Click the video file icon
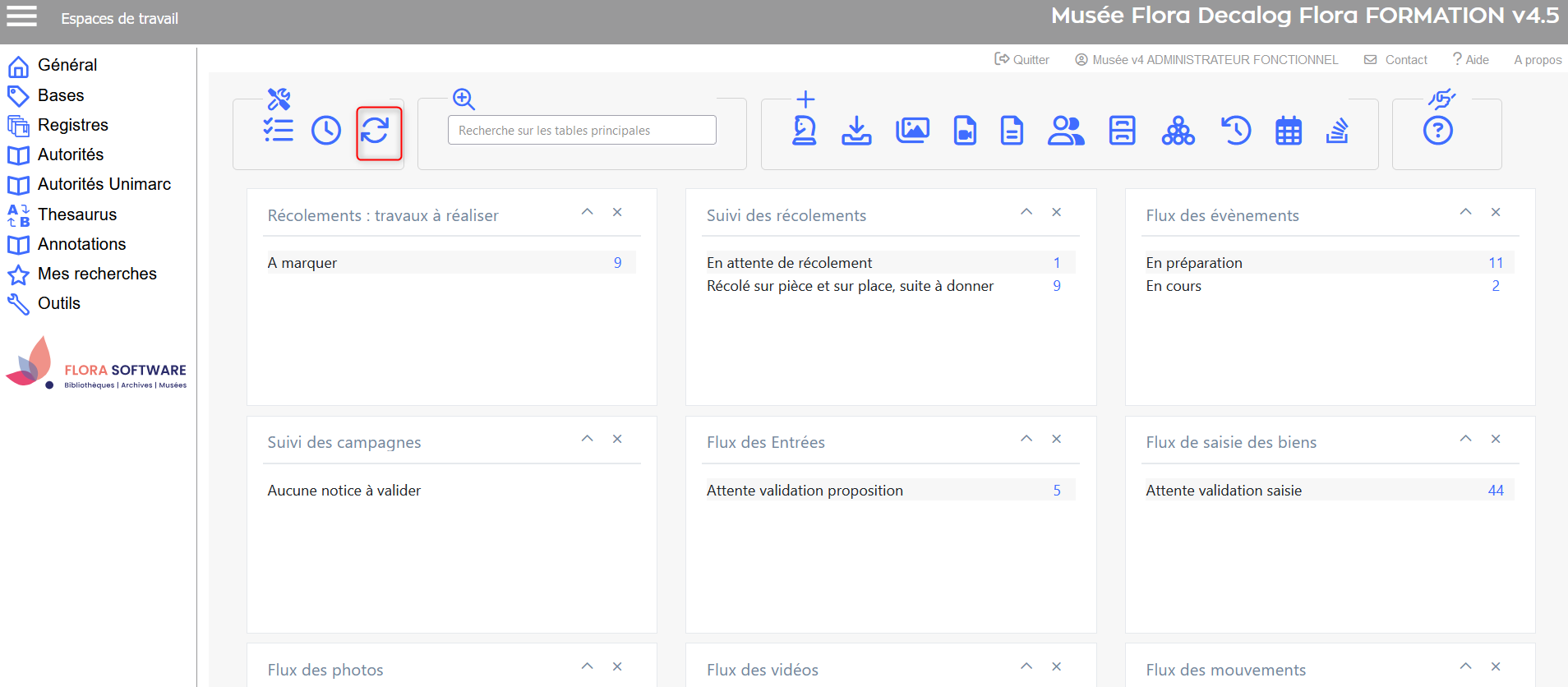The image size is (1568, 687). (965, 131)
